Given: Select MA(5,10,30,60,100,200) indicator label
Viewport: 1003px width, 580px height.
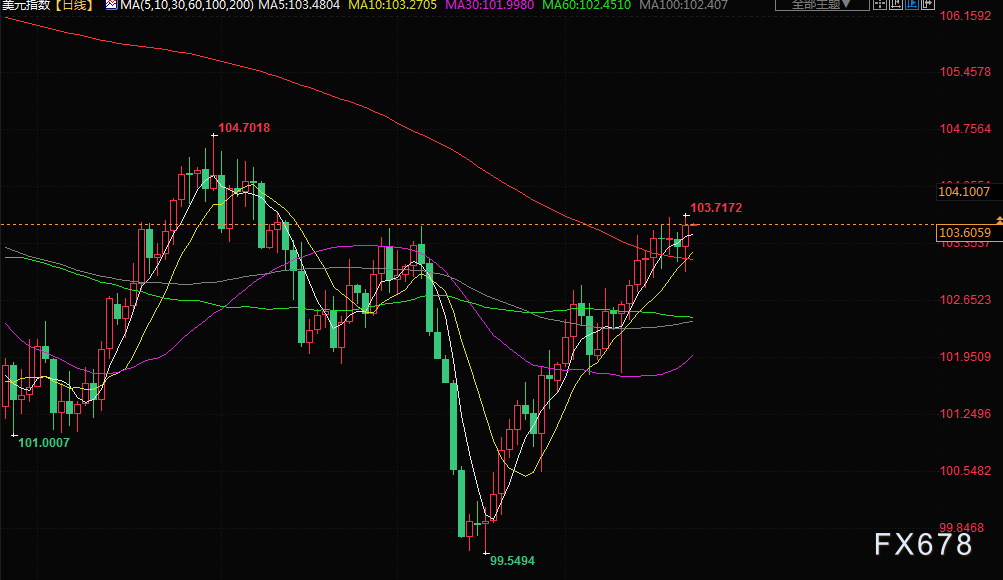Looking at the screenshot, I should point(187,5).
